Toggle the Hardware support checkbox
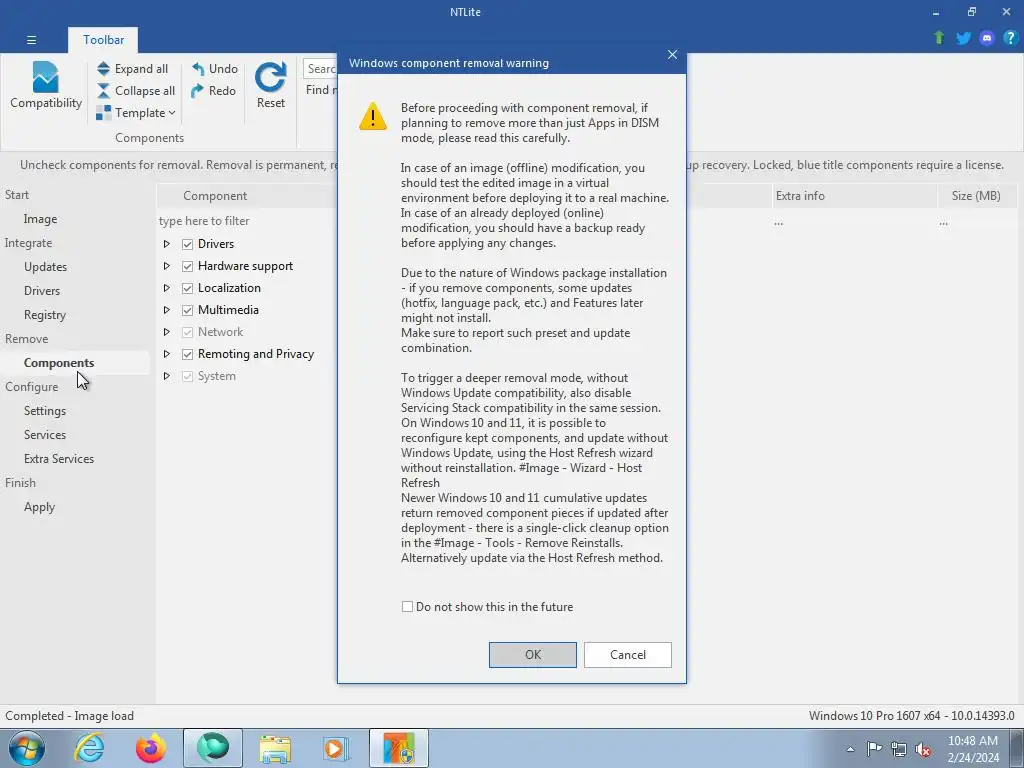Screen dimensions: 1024x768 click(x=187, y=266)
